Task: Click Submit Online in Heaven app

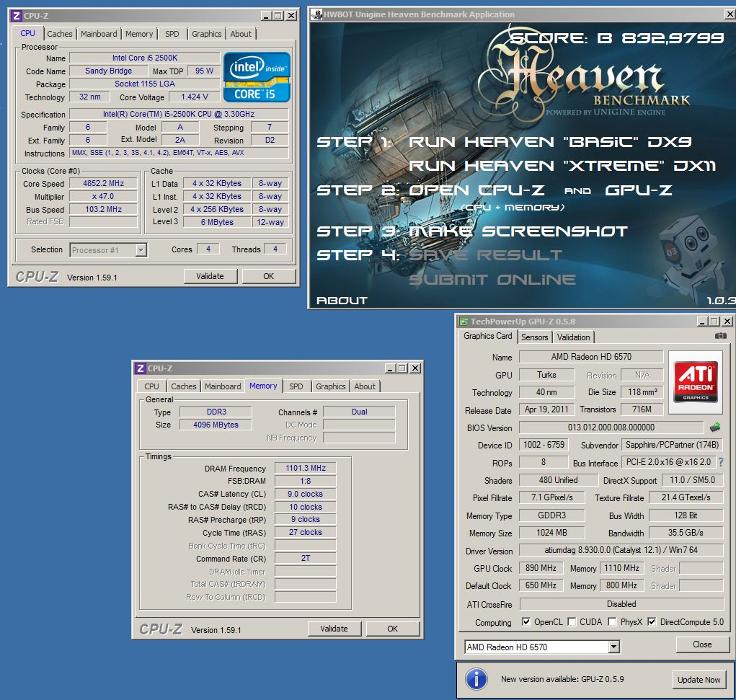Action: click(492, 280)
